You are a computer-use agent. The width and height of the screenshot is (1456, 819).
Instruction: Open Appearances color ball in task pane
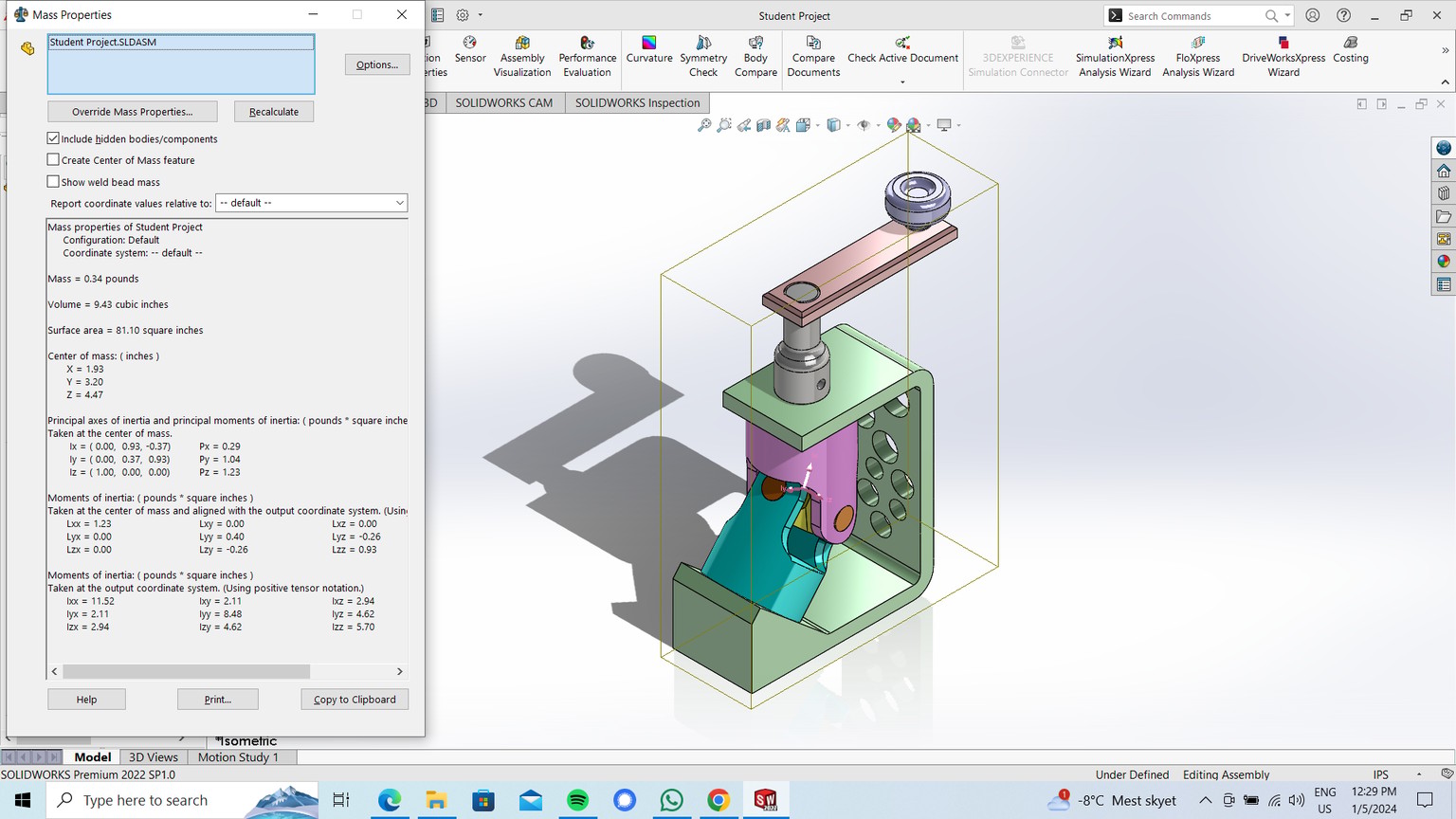(1444, 262)
